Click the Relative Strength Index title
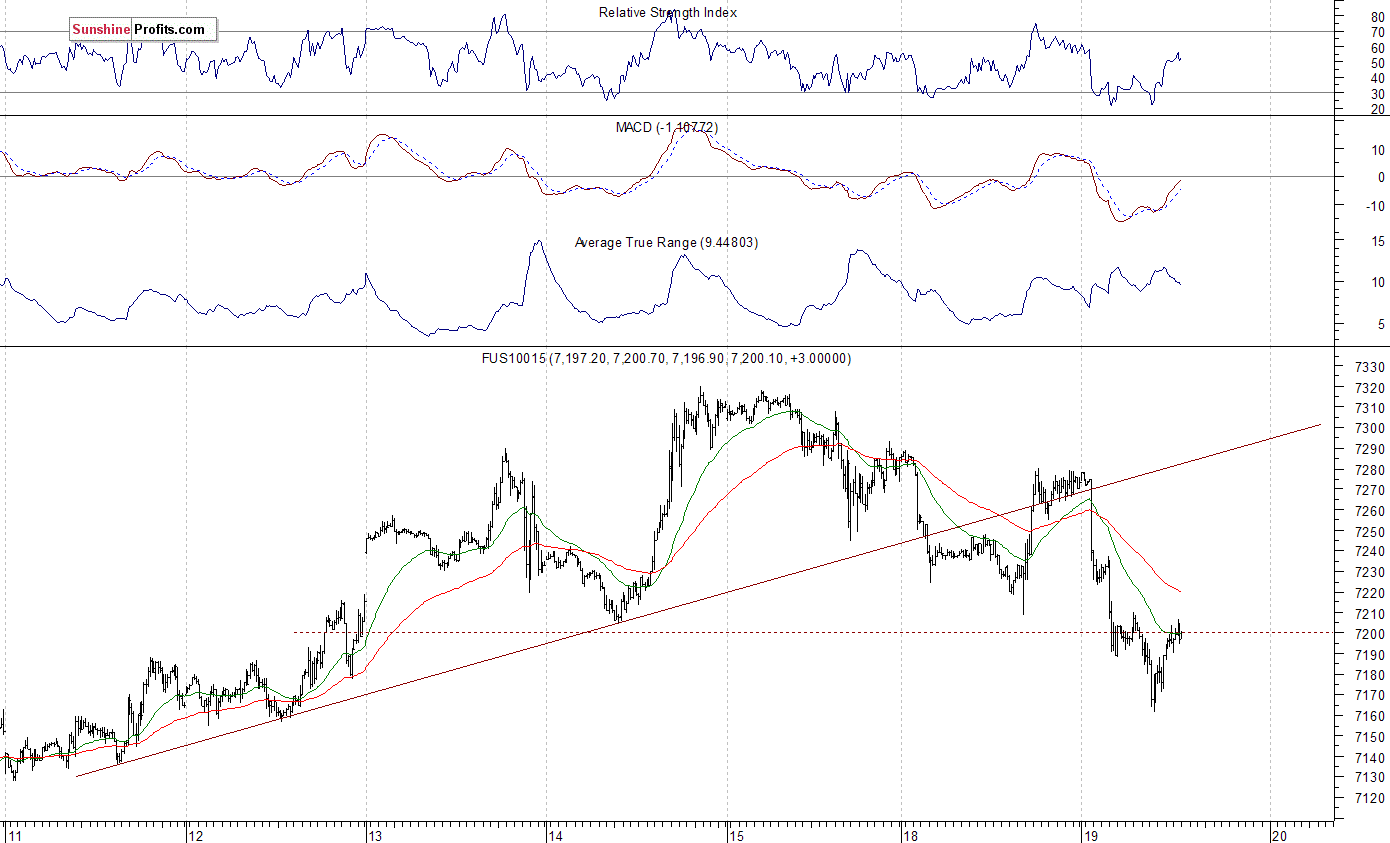The height and width of the screenshot is (843, 1390). click(668, 12)
